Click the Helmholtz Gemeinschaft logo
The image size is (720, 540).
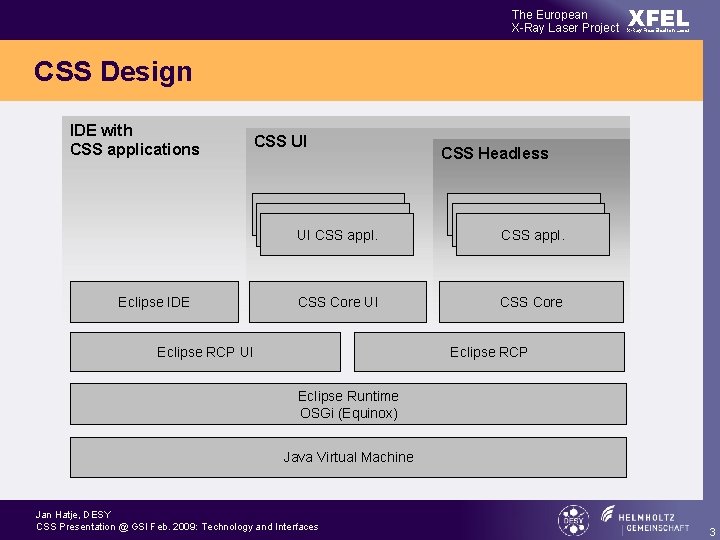pos(645,520)
